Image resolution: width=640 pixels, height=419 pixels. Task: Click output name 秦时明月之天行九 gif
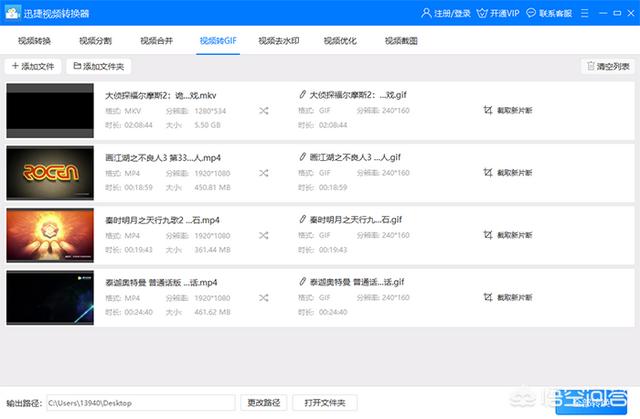tap(356, 219)
